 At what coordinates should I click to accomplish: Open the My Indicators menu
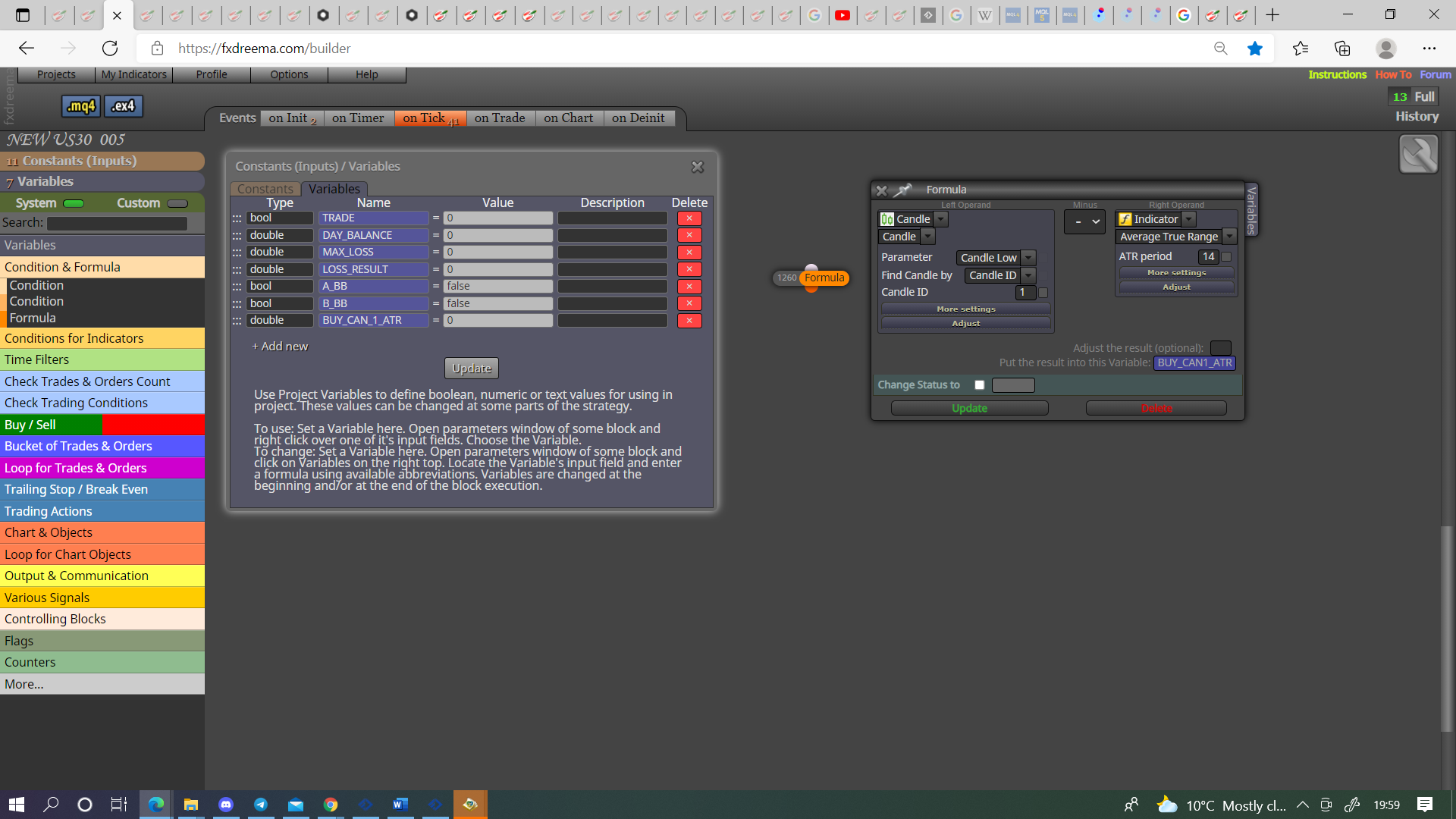[134, 74]
